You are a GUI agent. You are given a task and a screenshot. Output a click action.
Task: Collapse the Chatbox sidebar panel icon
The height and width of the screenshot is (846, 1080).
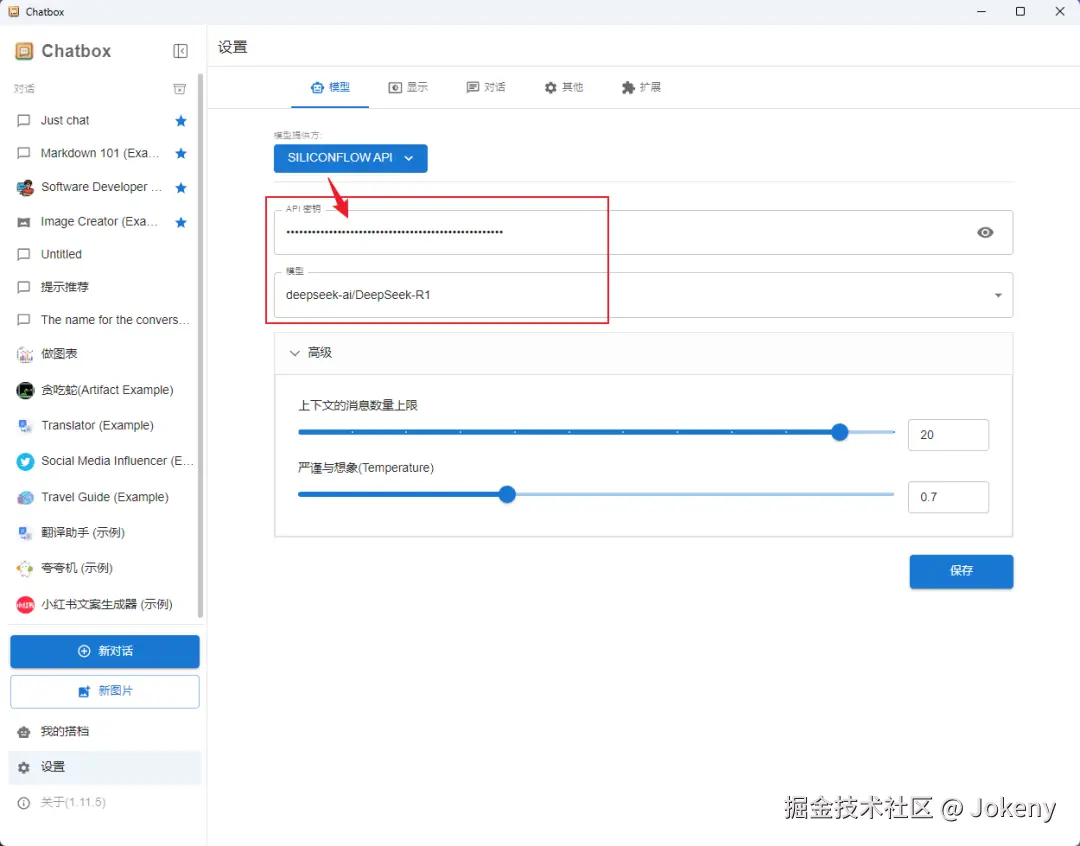pos(180,51)
